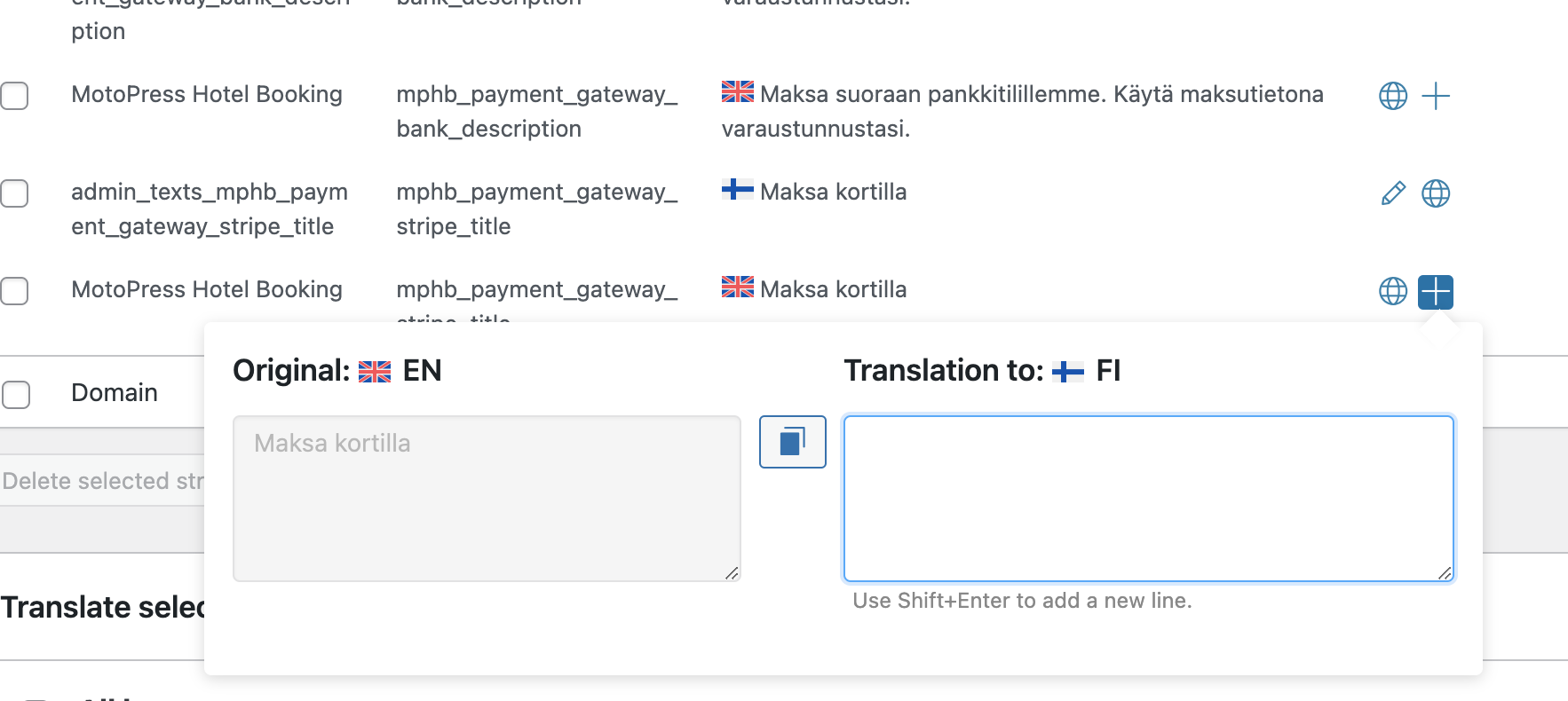Check the MotoPress stripe_title row checkbox
The image size is (1568, 701).
(14, 291)
